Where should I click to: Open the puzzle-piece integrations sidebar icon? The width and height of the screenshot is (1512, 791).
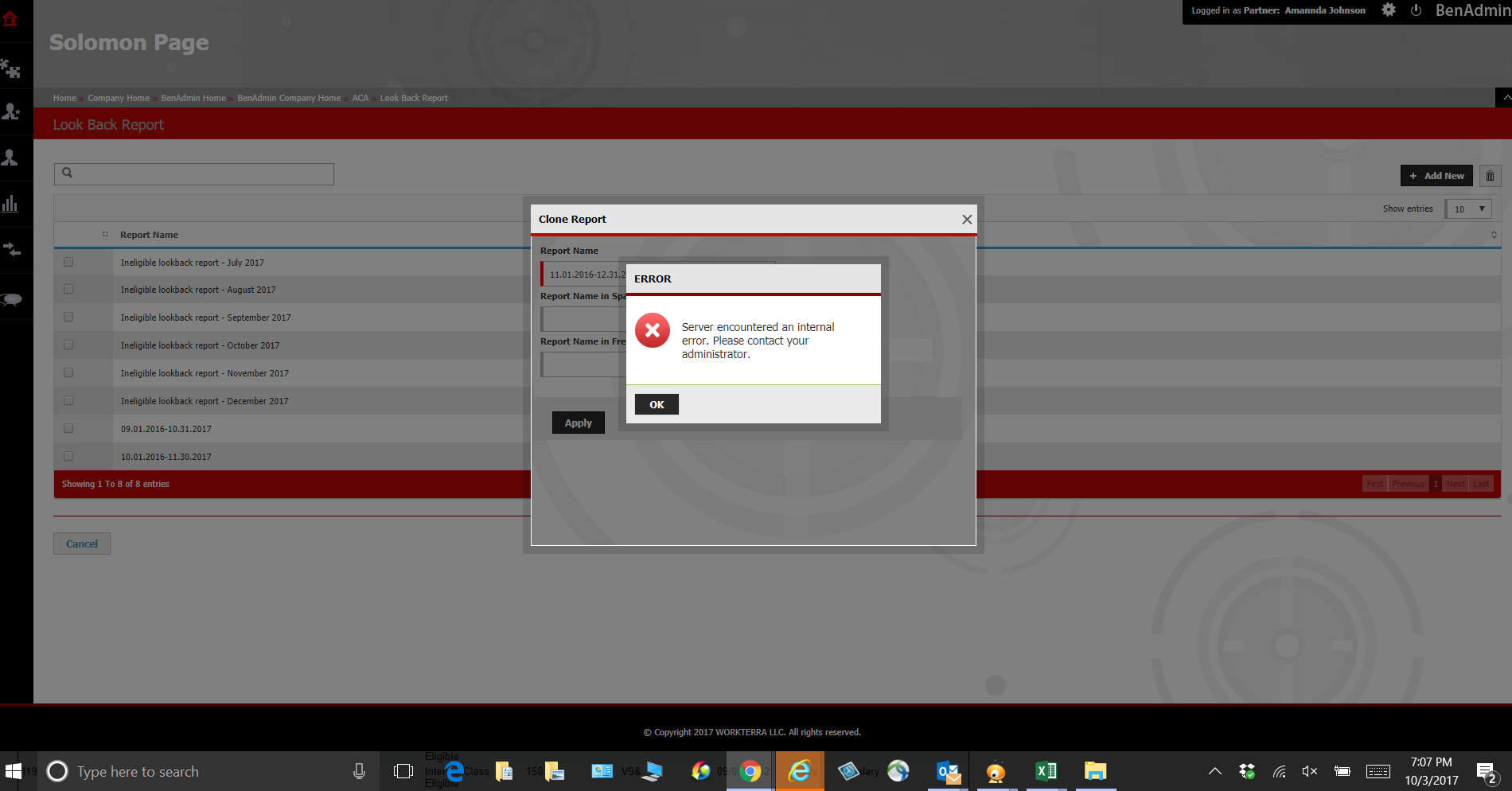pyautogui.click(x=13, y=68)
